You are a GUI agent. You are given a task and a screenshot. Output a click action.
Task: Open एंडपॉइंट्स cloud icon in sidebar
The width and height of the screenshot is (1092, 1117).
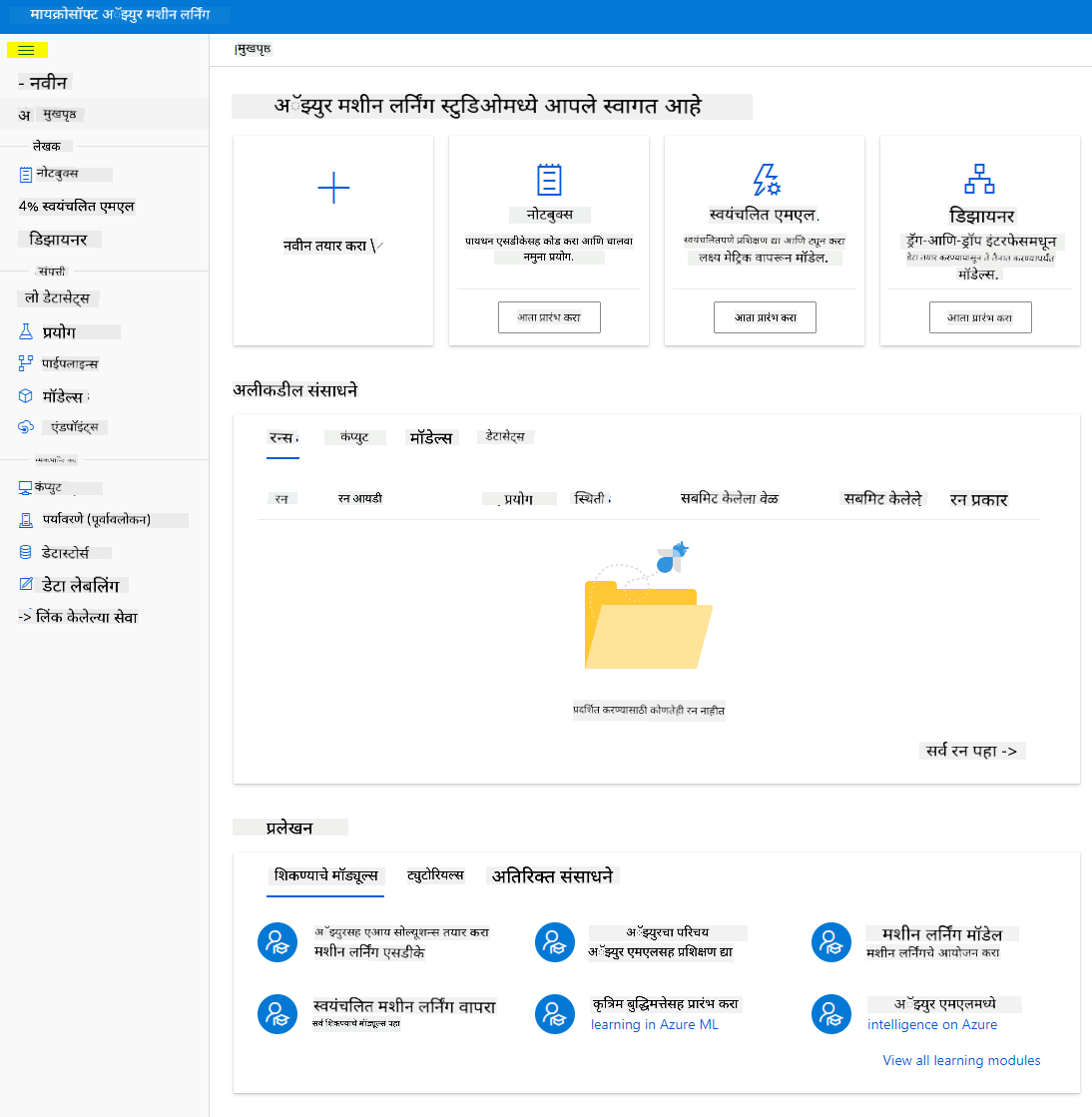coord(26,426)
